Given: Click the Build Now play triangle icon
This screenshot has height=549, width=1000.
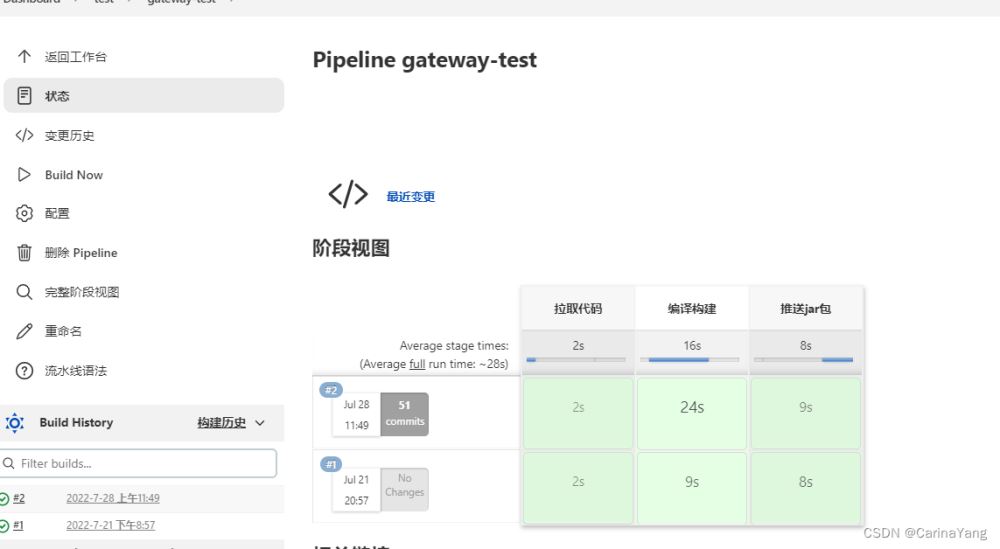Looking at the screenshot, I should pos(24,175).
